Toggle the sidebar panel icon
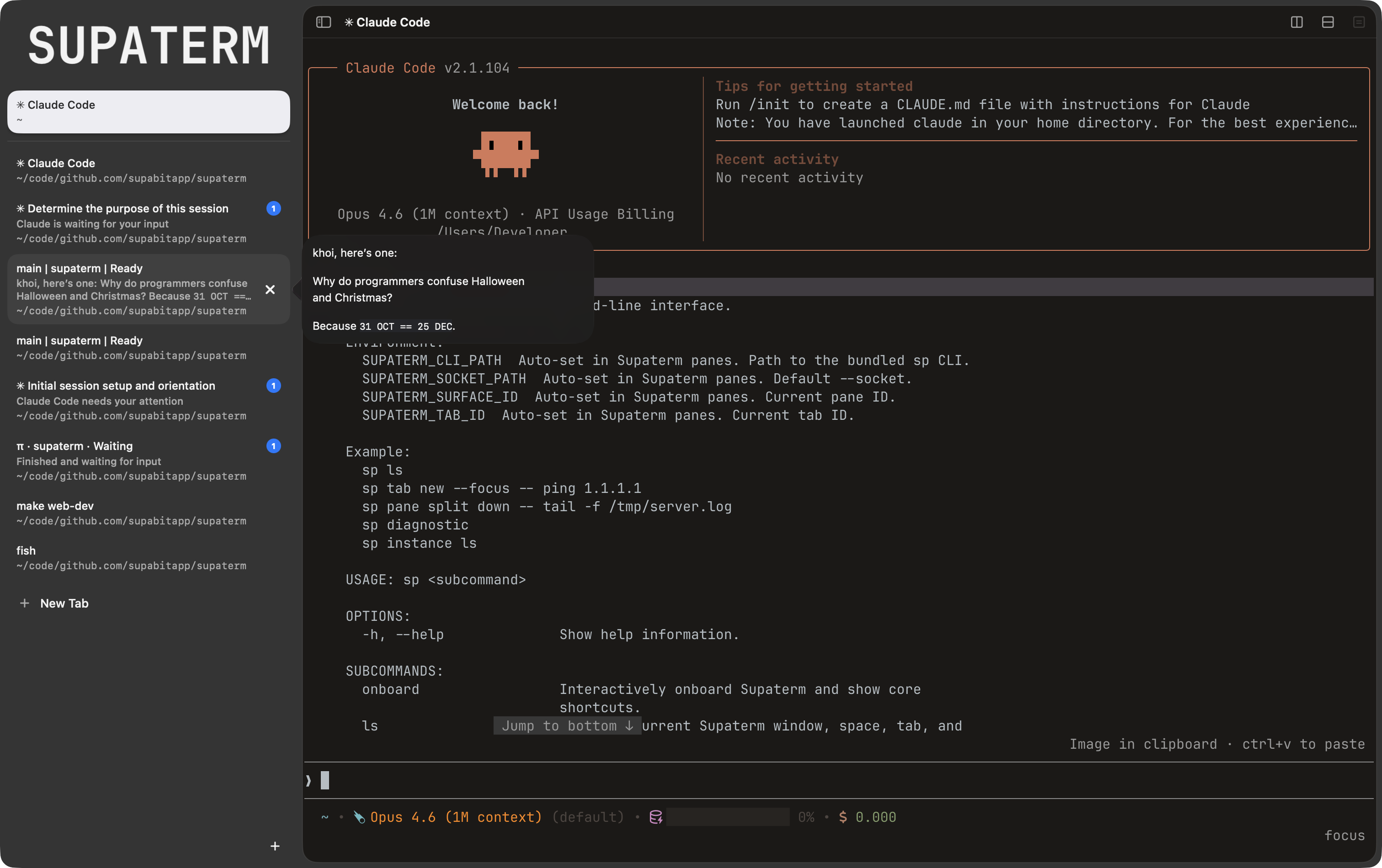The height and width of the screenshot is (868, 1382). (323, 22)
